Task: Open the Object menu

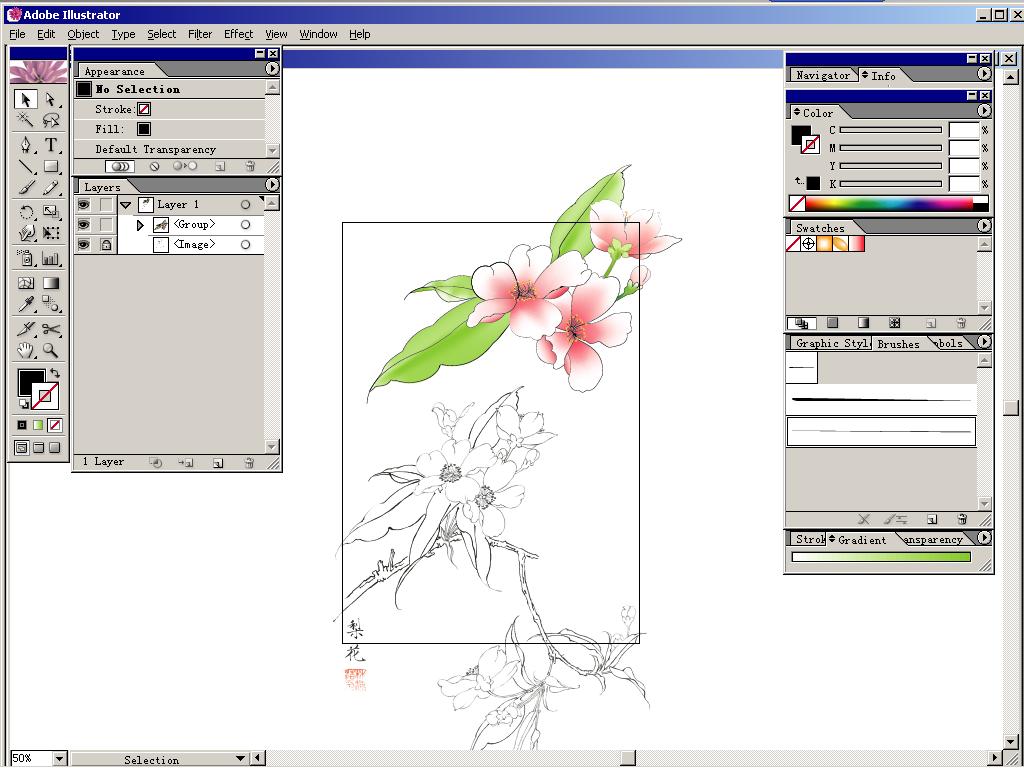Action: tap(83, 34)
